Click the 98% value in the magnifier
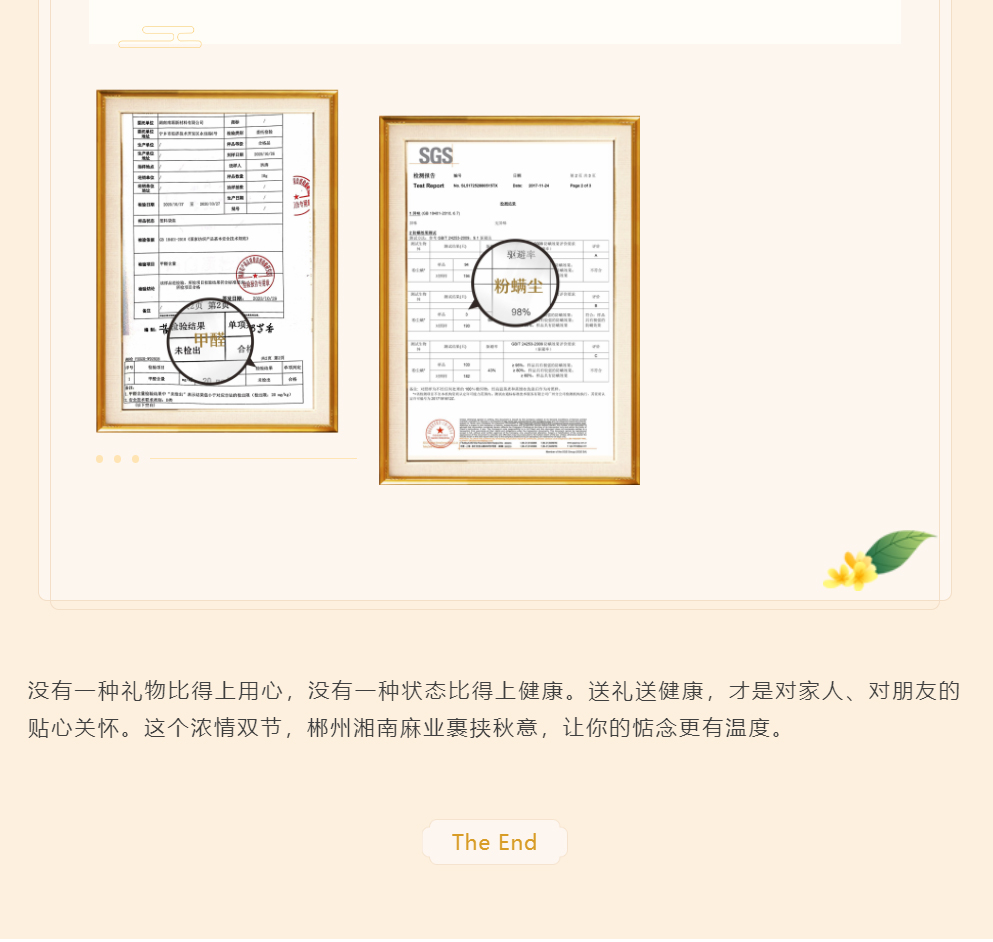 tap(521, 312)
